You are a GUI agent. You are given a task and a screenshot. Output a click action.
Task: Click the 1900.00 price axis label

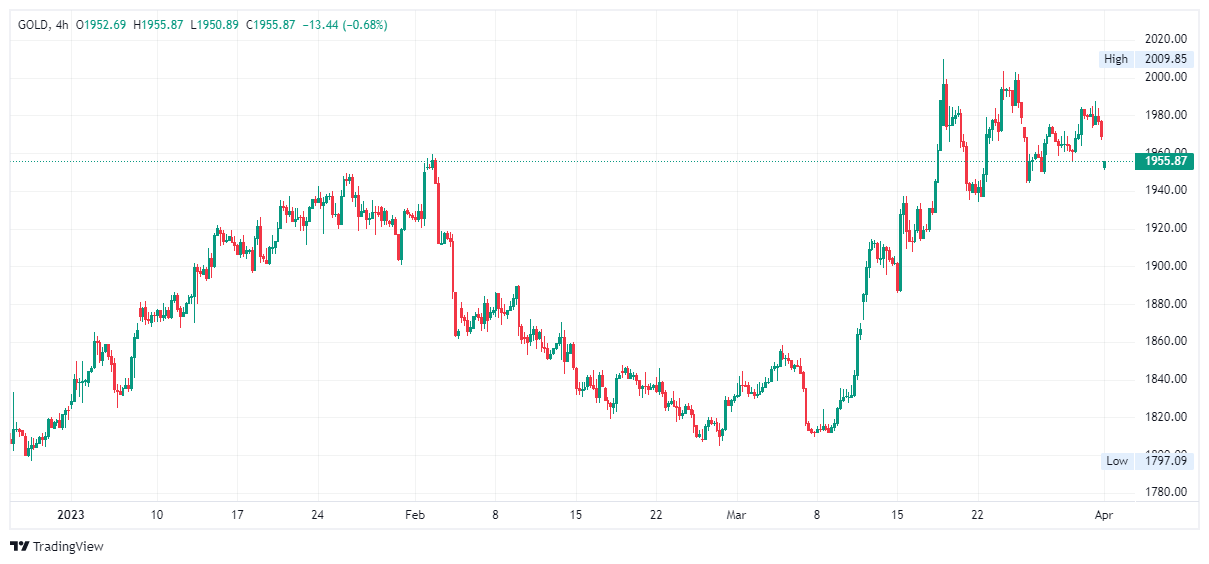click(x=1167, y=266)
